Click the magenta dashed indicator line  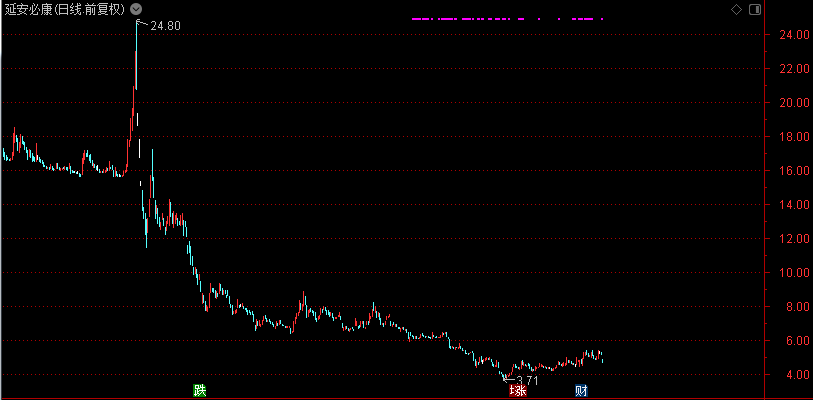coord(508,19)
